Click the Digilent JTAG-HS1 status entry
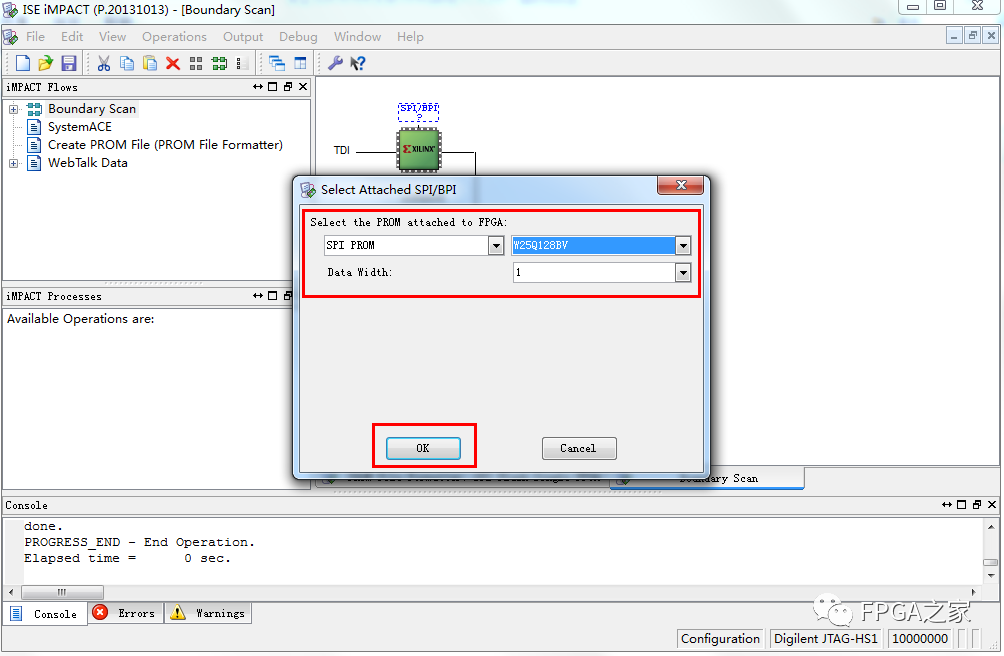Image resolution: width=1004 pixels, height=656 pixels. pyautogui.click(x=825, y=639)
